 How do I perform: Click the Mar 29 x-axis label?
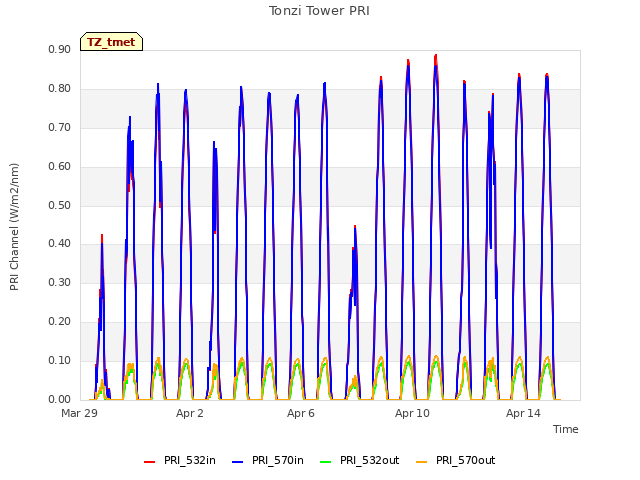[x=80, y=413]
